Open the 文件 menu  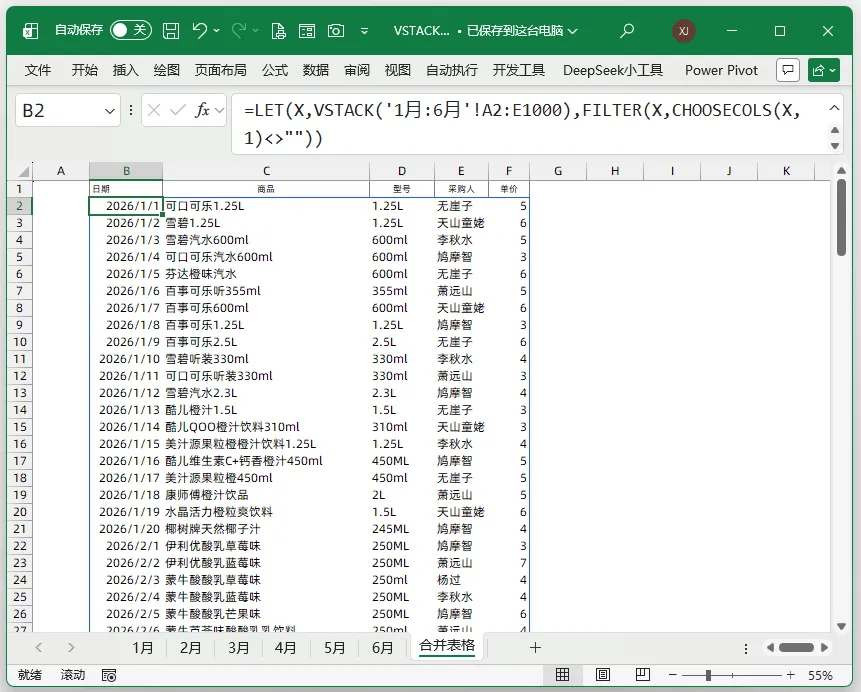pos(38,70)
